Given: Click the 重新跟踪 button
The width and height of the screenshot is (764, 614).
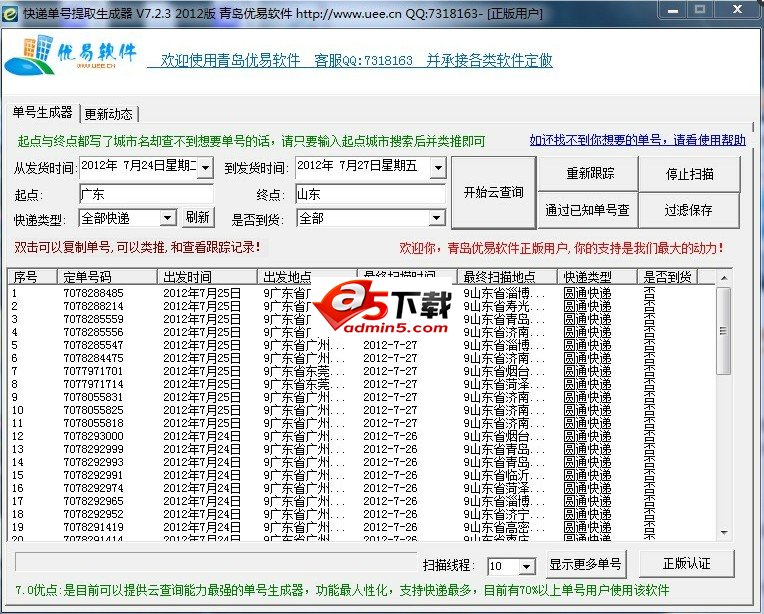Looking at the screenshot, I should [x=588, y=173].
